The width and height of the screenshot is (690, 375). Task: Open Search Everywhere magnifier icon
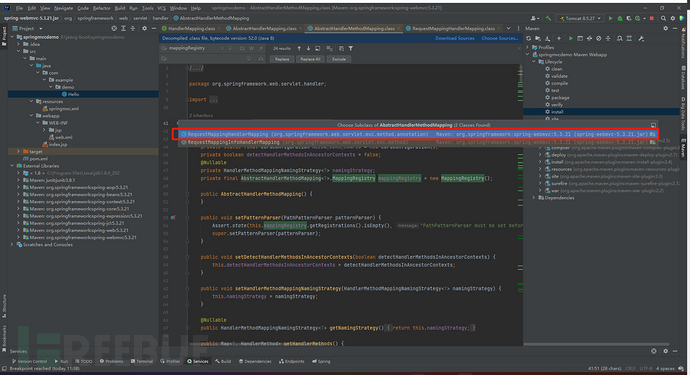[663, 18]
